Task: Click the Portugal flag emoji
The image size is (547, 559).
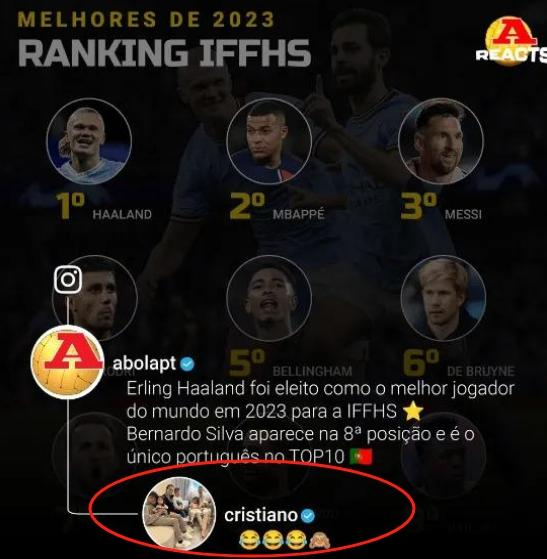Action: click(361, 457)
